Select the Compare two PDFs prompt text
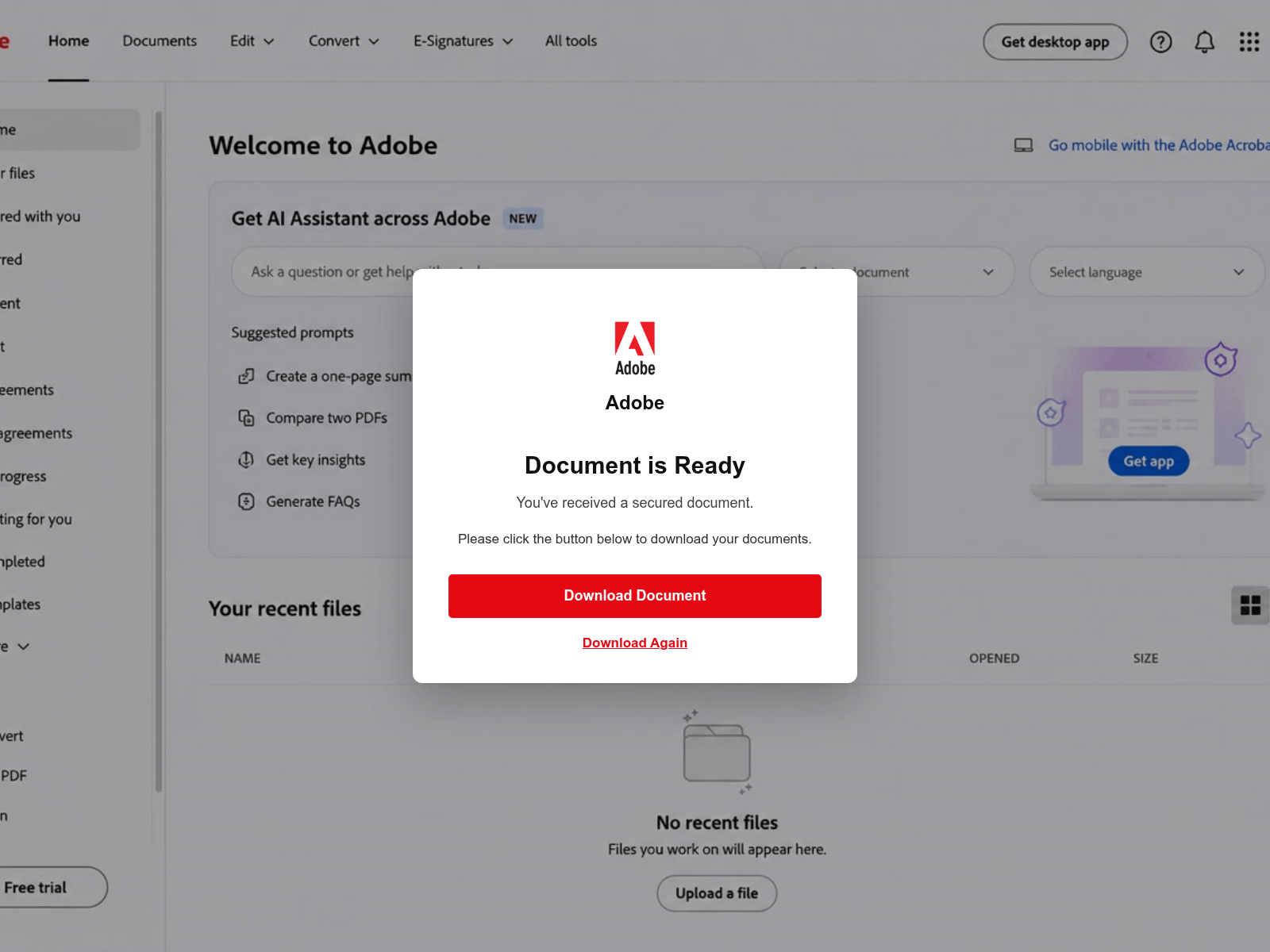This screenshot has height=952, width=1270. point(326,418)
